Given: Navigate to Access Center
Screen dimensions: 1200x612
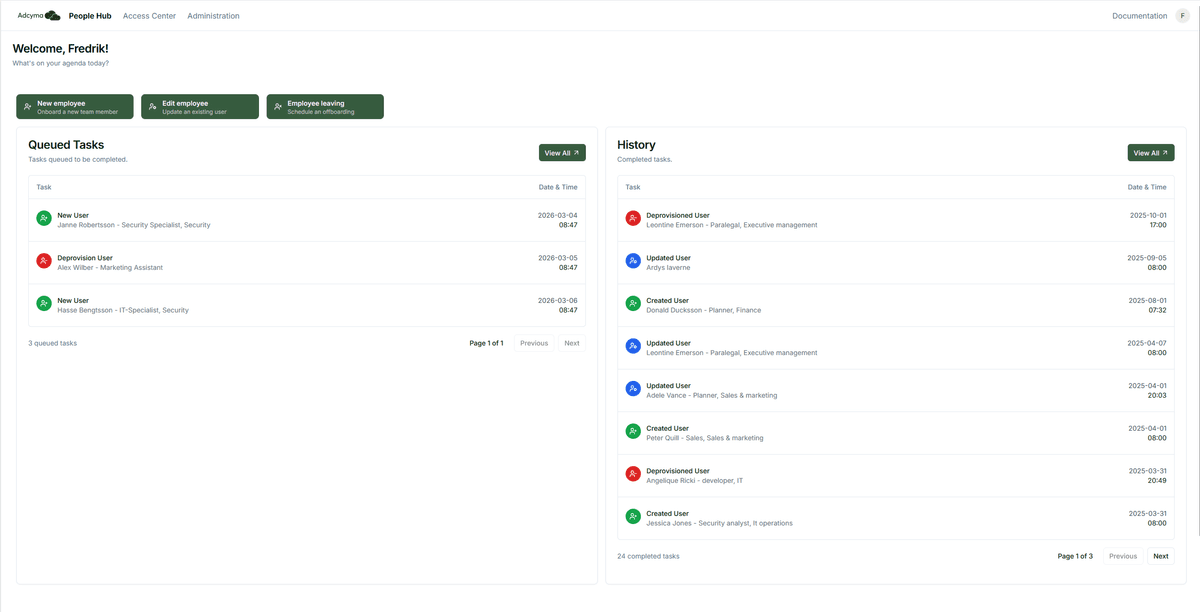Looking at the screenshot, I should [149, 15].
